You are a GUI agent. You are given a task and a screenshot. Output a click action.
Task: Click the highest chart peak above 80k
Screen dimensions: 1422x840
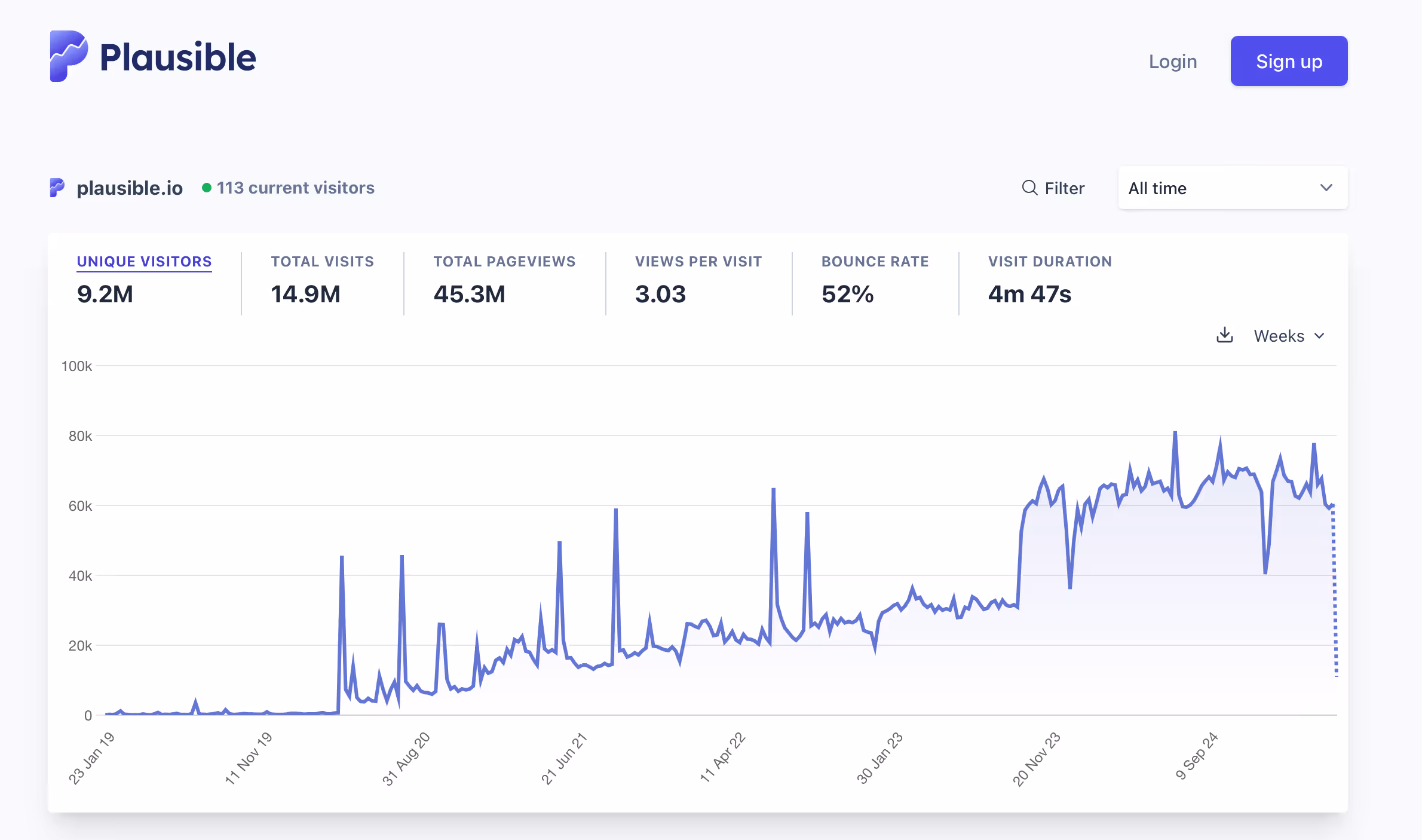[1175, 433]
